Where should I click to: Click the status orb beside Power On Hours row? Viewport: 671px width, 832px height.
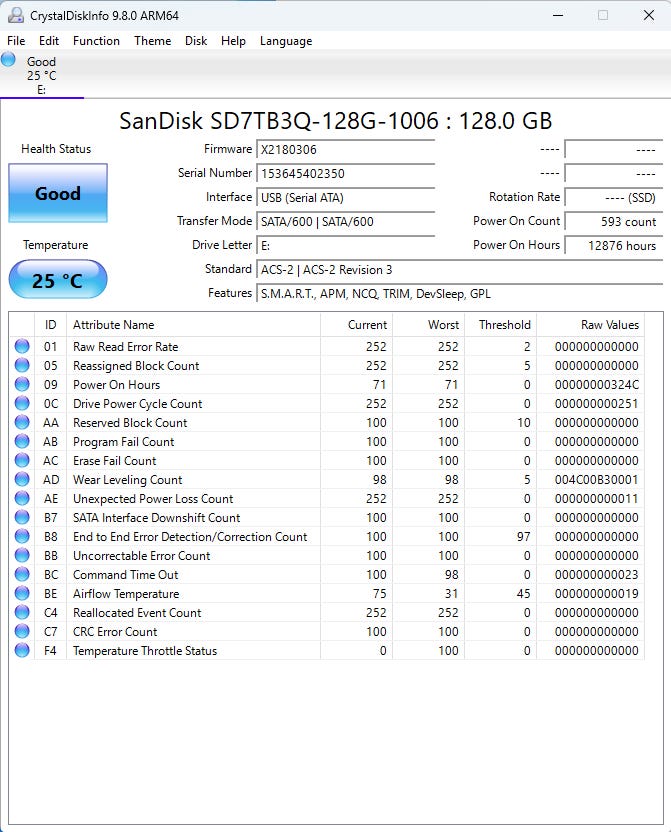pos(22,385)
